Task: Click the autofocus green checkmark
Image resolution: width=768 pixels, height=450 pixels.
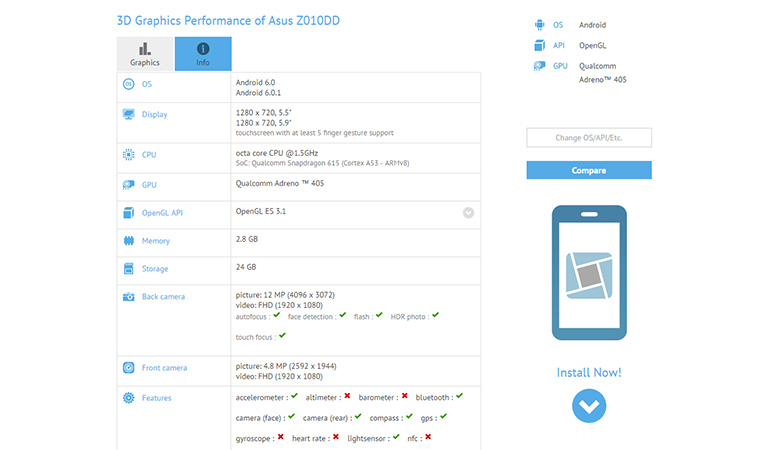Action: coord(276,315)
